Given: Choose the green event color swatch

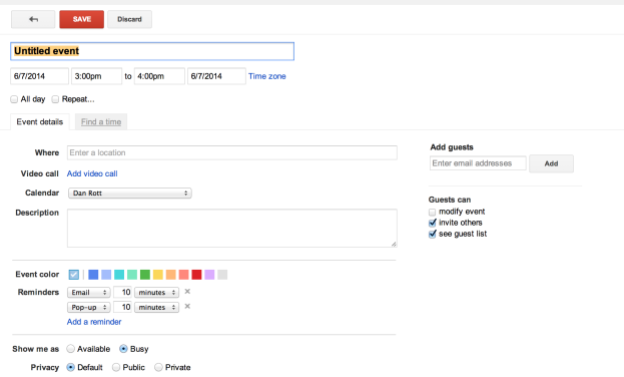Looking at the screenshot, I should coord(145,275).
